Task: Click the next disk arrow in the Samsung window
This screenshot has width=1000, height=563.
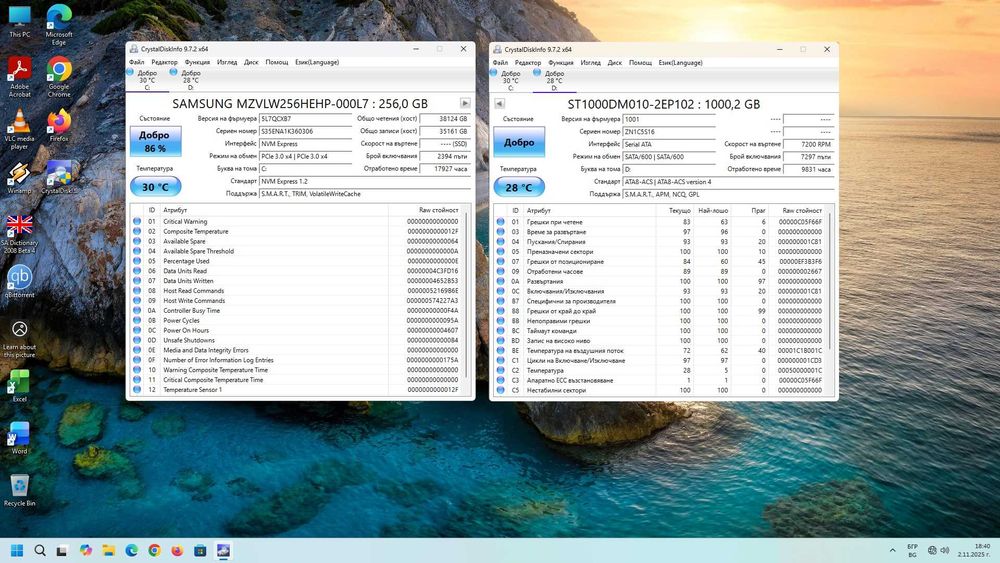Action: point(465,103)
